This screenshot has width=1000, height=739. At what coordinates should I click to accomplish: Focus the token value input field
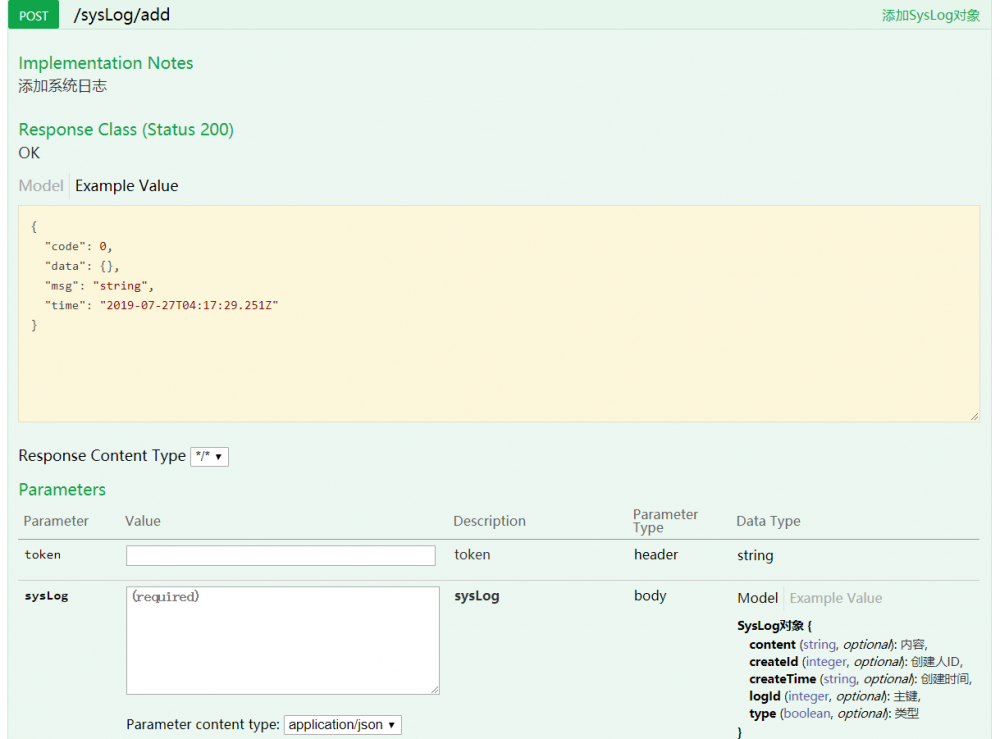pos(281,555)
